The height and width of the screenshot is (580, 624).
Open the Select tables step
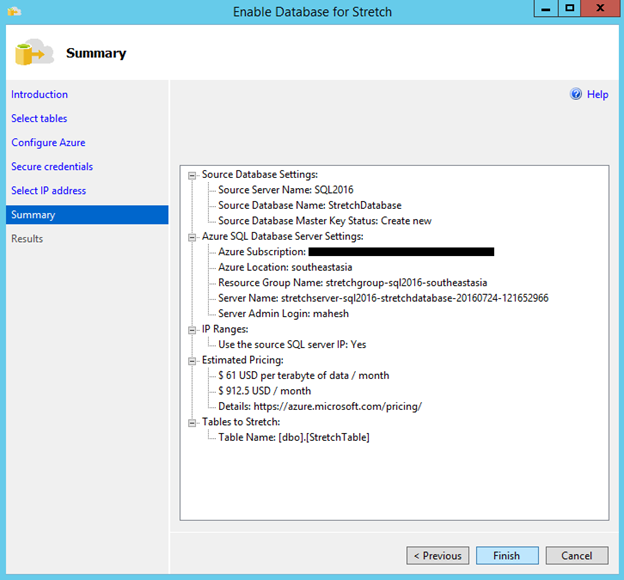pos(39,118)
